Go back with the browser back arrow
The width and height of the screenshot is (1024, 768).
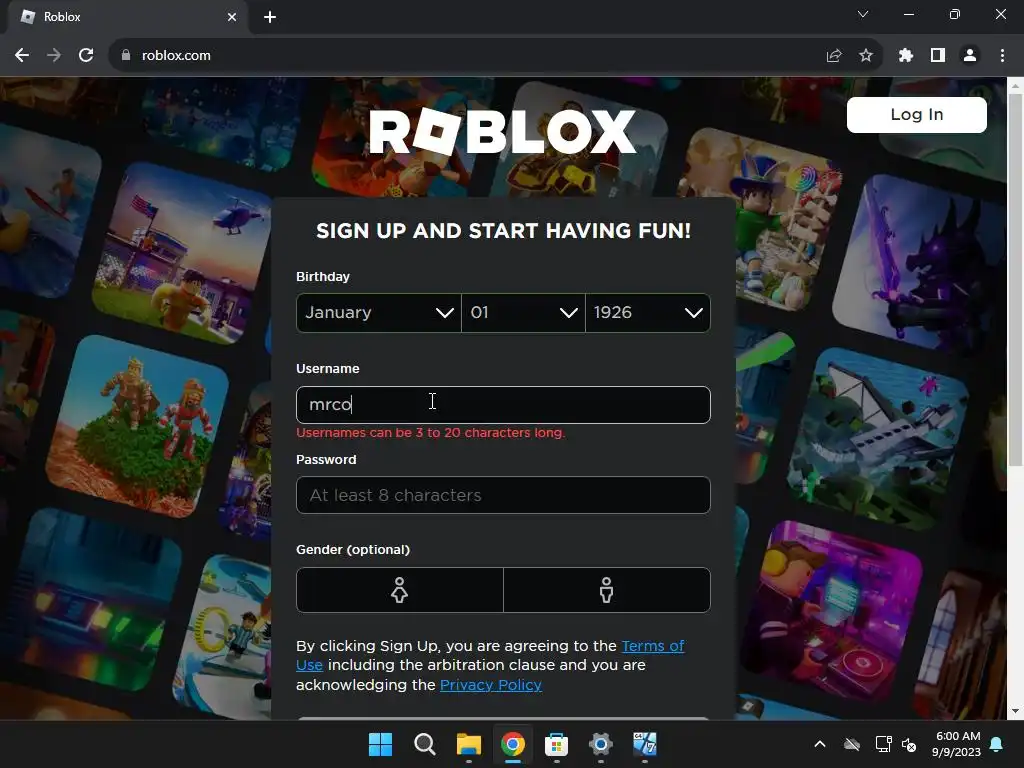pyautogui.click(x=22, y=56)
